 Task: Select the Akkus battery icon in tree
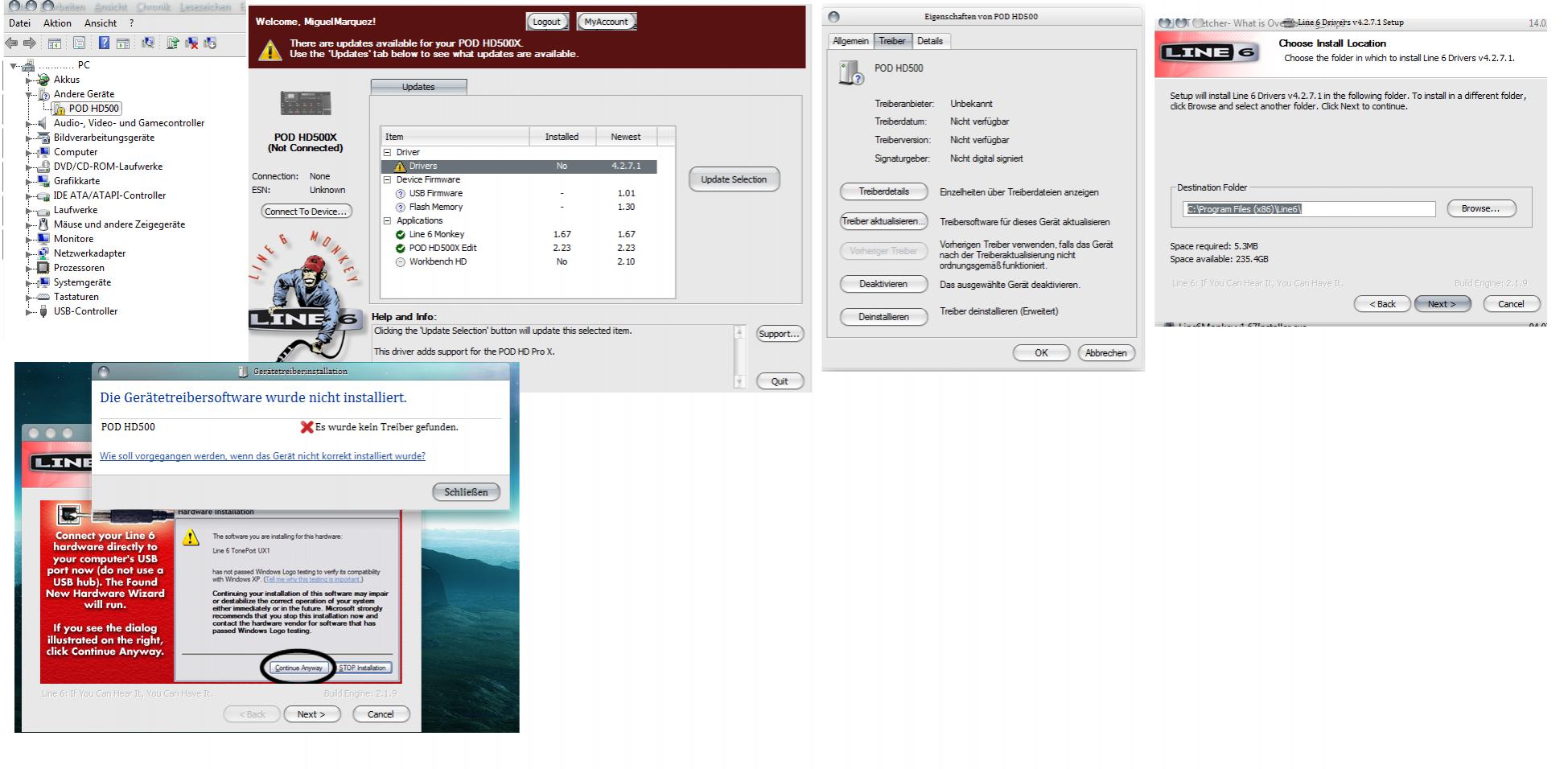click(x=43, y=80)
